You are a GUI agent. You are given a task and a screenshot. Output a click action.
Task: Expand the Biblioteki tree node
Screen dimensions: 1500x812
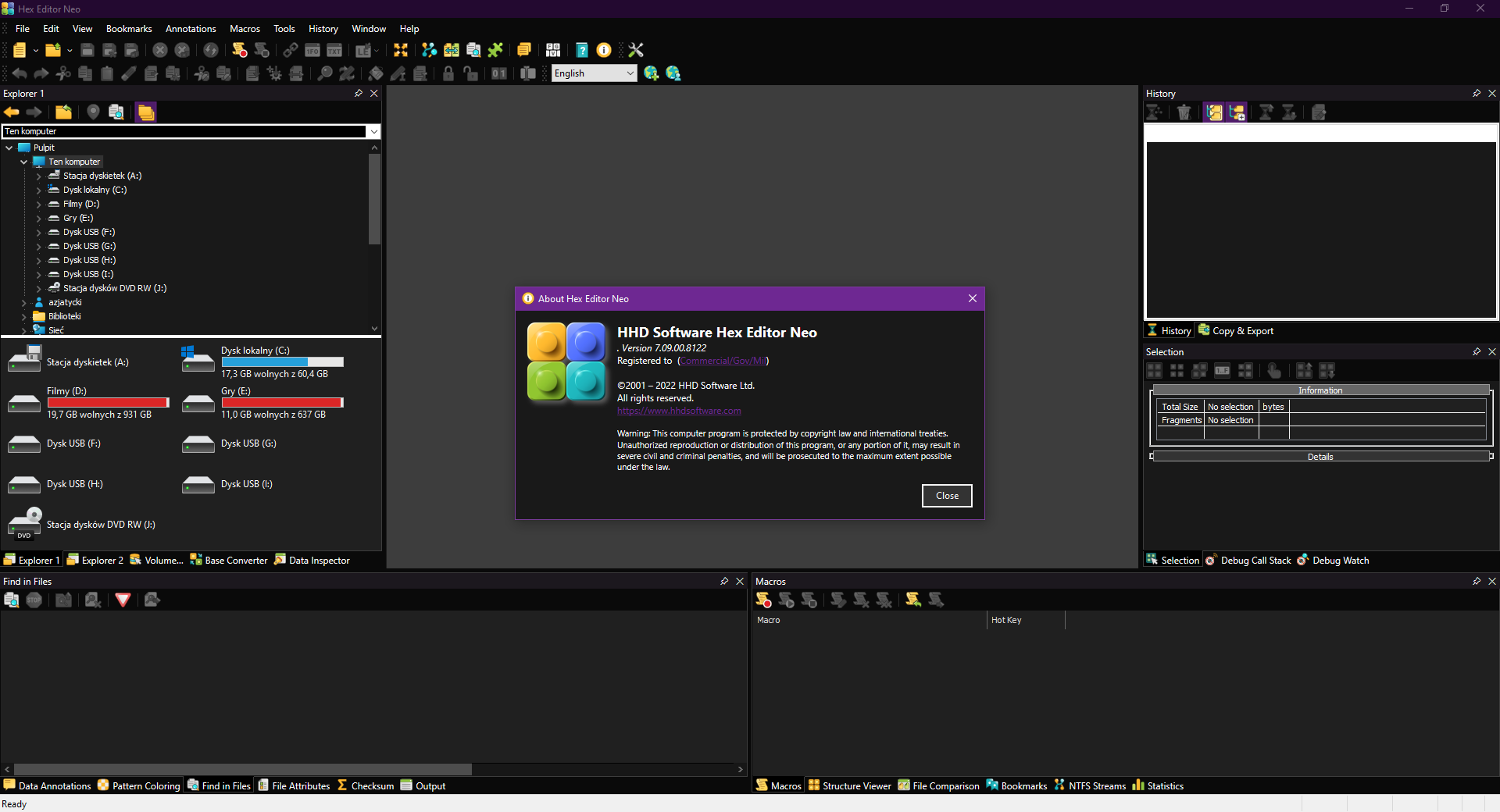coord(24,316)
